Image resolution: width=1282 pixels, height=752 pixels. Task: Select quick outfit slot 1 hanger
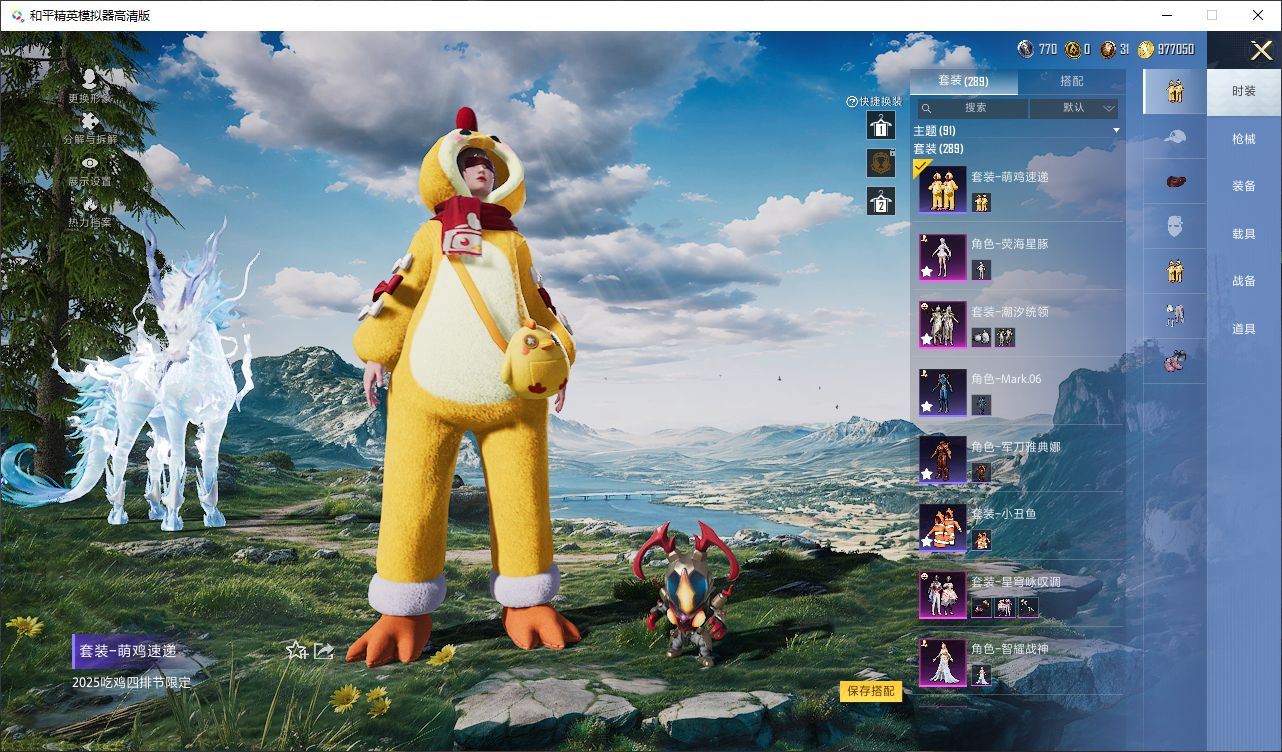point(880,125)
